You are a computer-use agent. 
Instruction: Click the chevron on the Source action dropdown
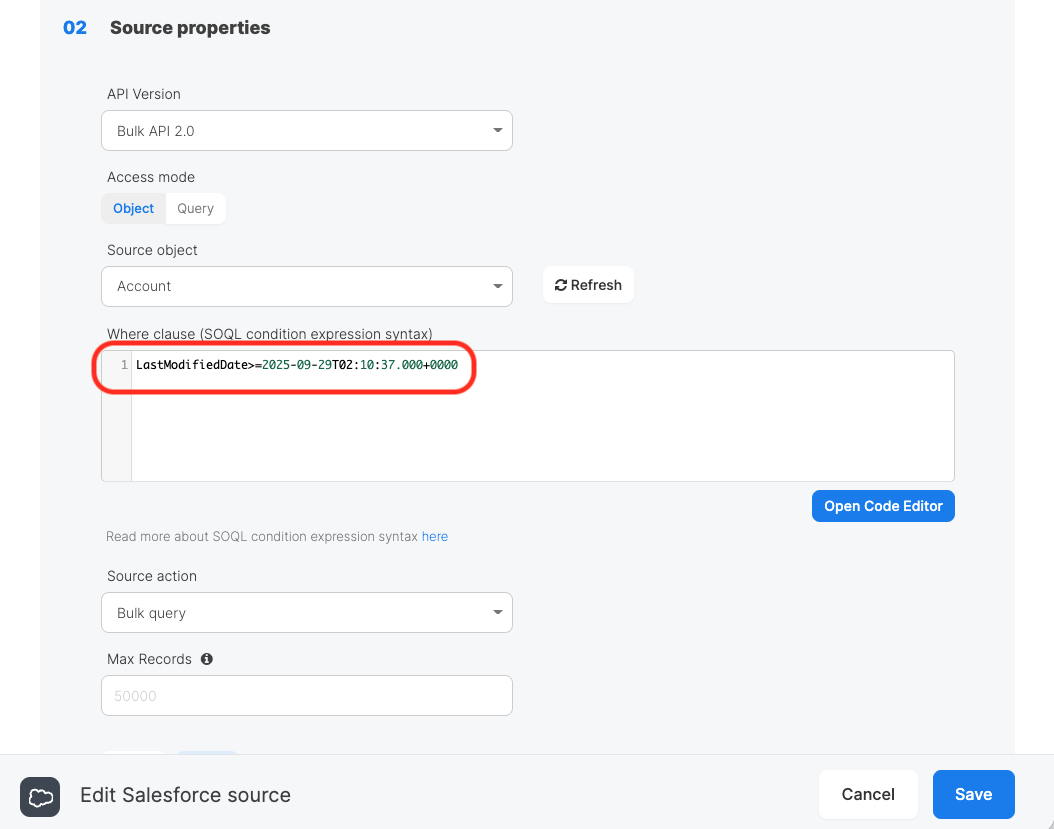pos(497,612)
